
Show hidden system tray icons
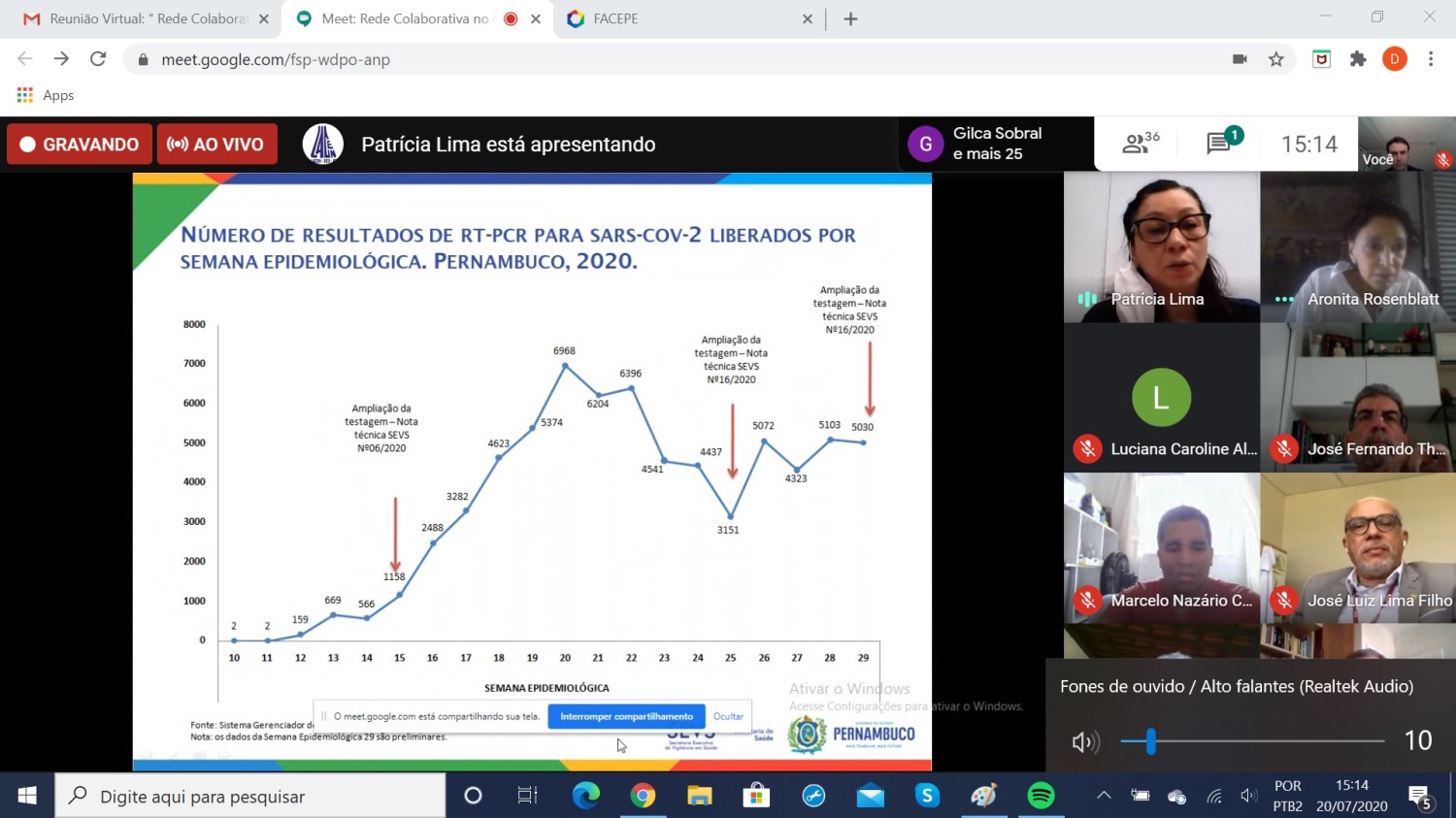point(1104,796)
